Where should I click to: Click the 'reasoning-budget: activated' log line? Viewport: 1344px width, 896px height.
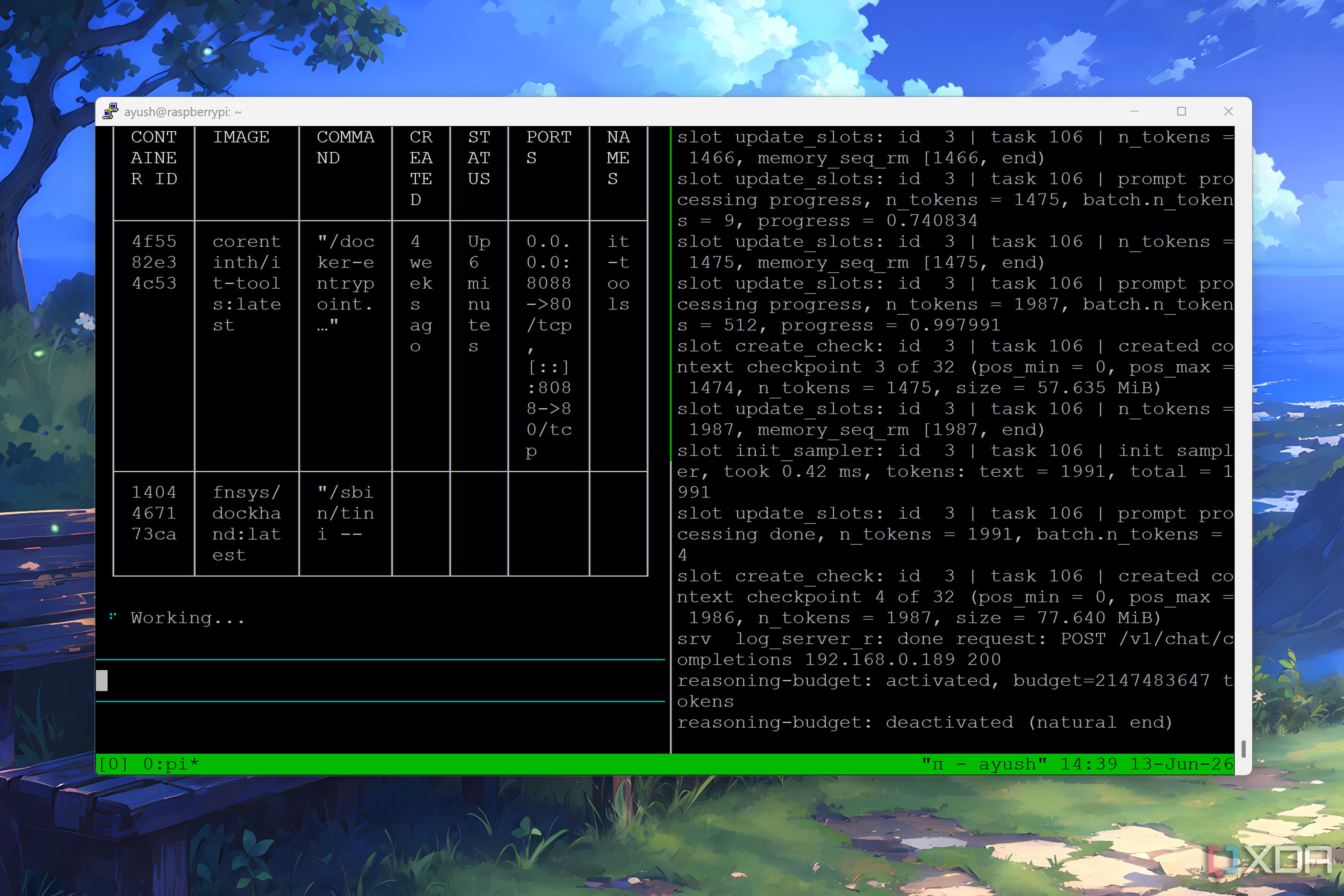click(x=955, y=691)
